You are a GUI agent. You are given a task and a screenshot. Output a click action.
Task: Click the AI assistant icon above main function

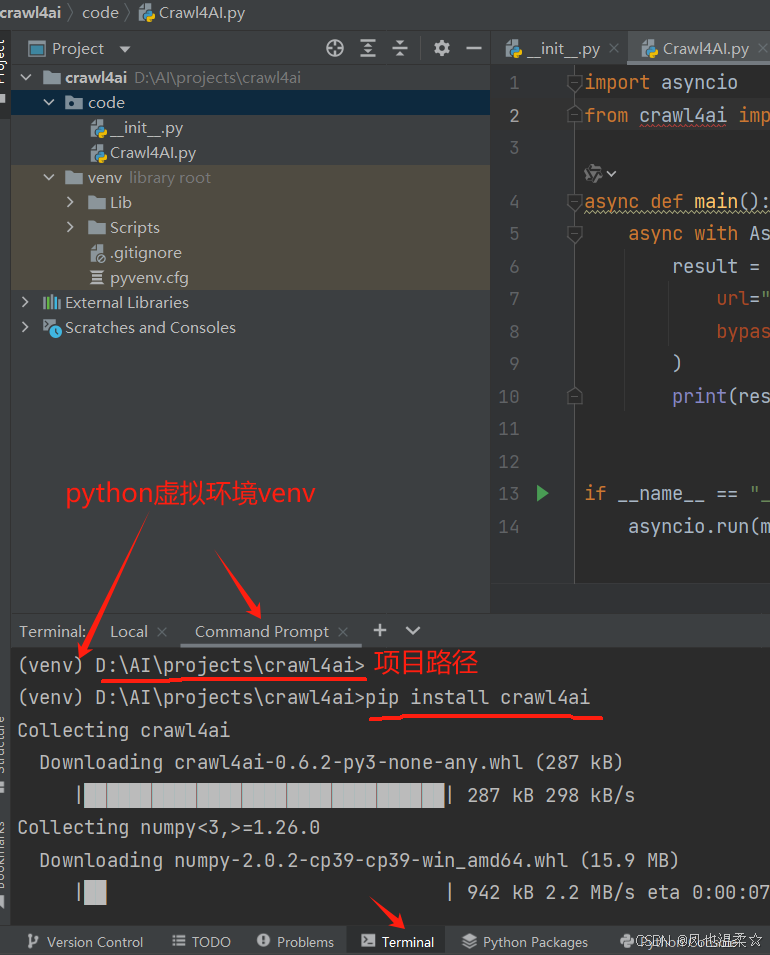(x=593, y=174)
